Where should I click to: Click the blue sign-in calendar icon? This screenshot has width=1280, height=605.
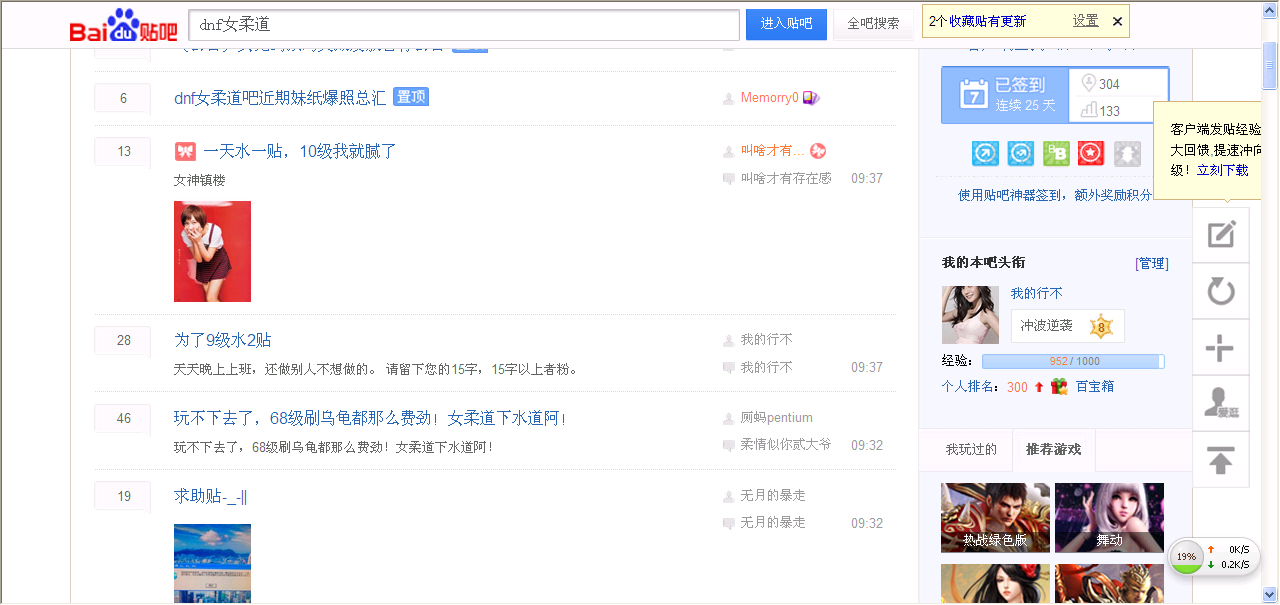[x=974, y=95]
